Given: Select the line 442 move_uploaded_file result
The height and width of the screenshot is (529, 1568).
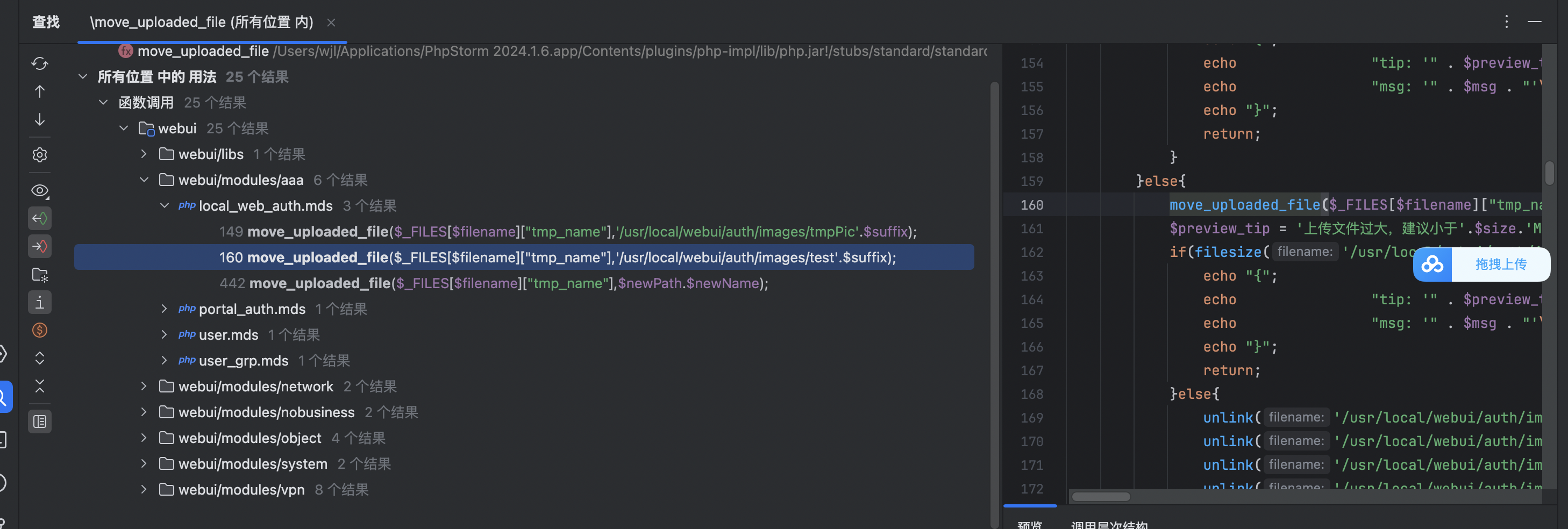Looking at the screenshot, I should [493, 284].
